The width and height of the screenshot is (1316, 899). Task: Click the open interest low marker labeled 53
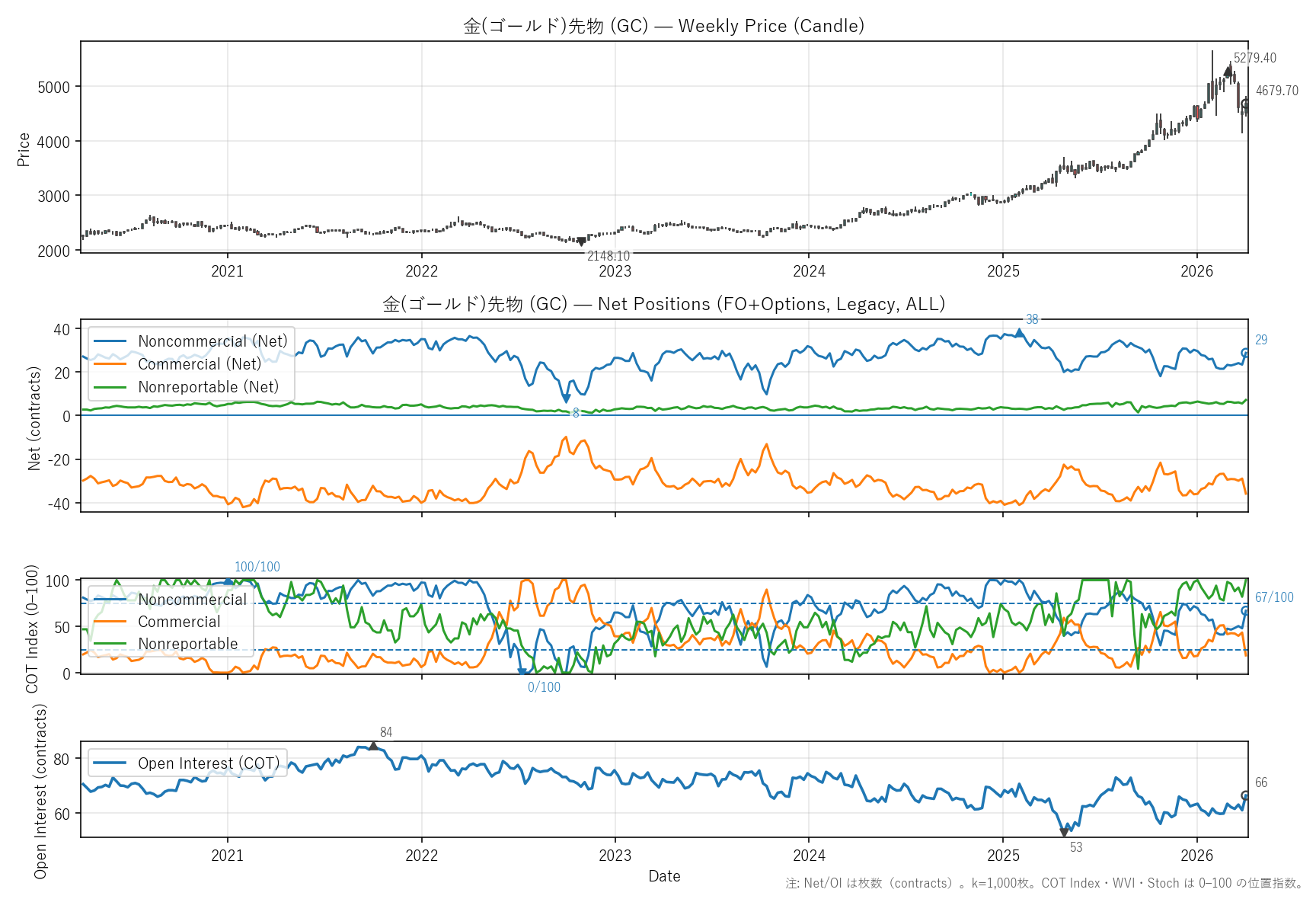tap(1064, 833)
